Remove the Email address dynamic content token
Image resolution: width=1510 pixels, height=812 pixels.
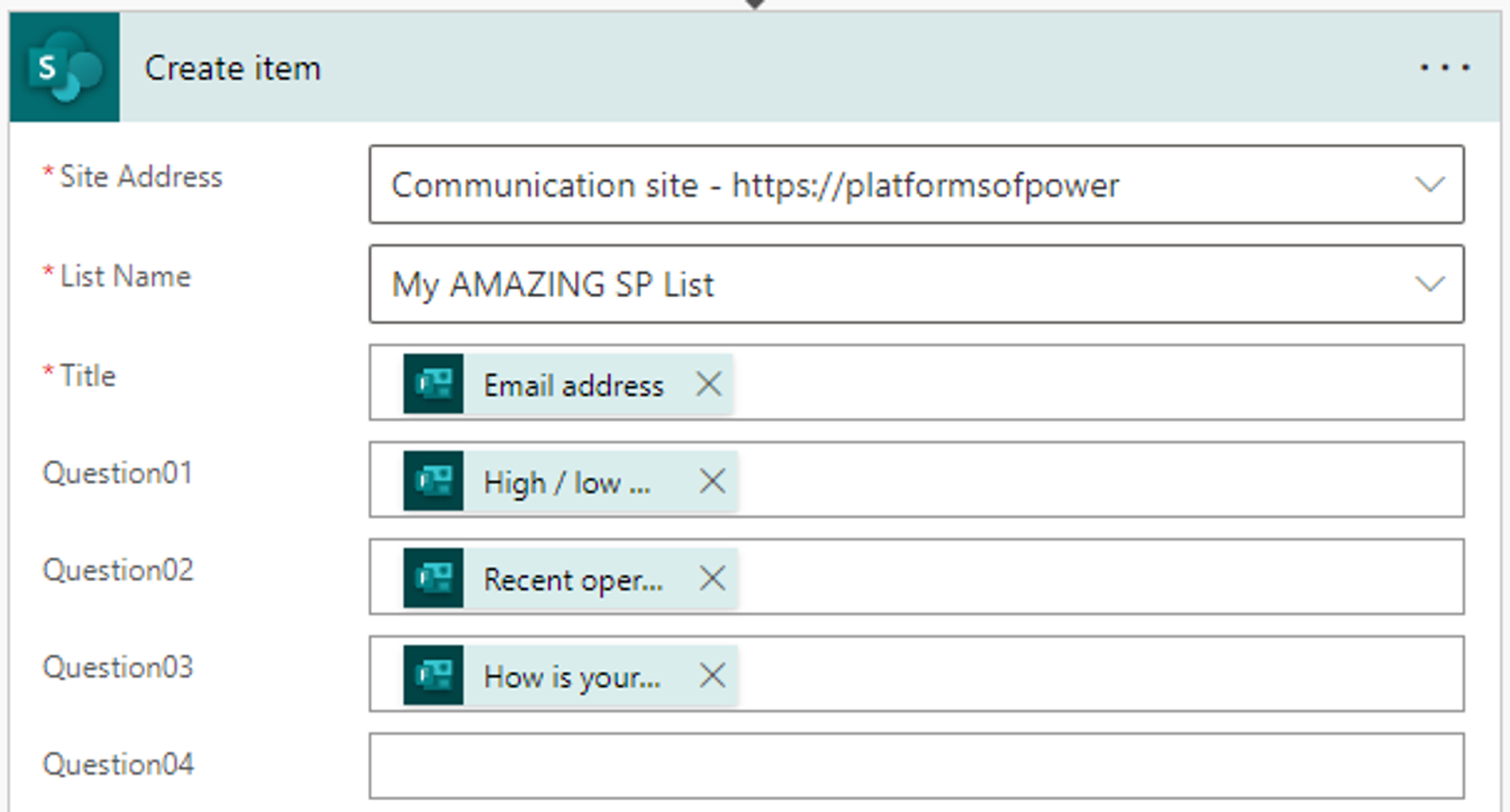708,385
